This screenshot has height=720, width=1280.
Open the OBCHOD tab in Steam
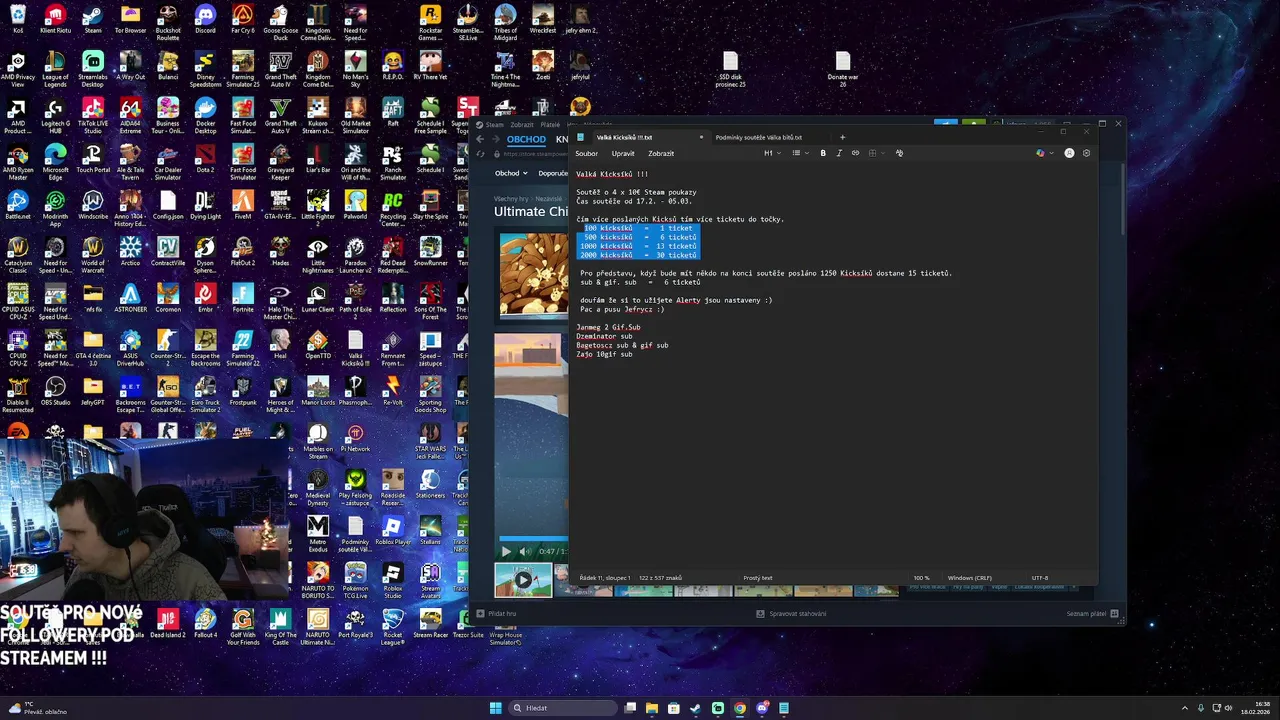526,140
